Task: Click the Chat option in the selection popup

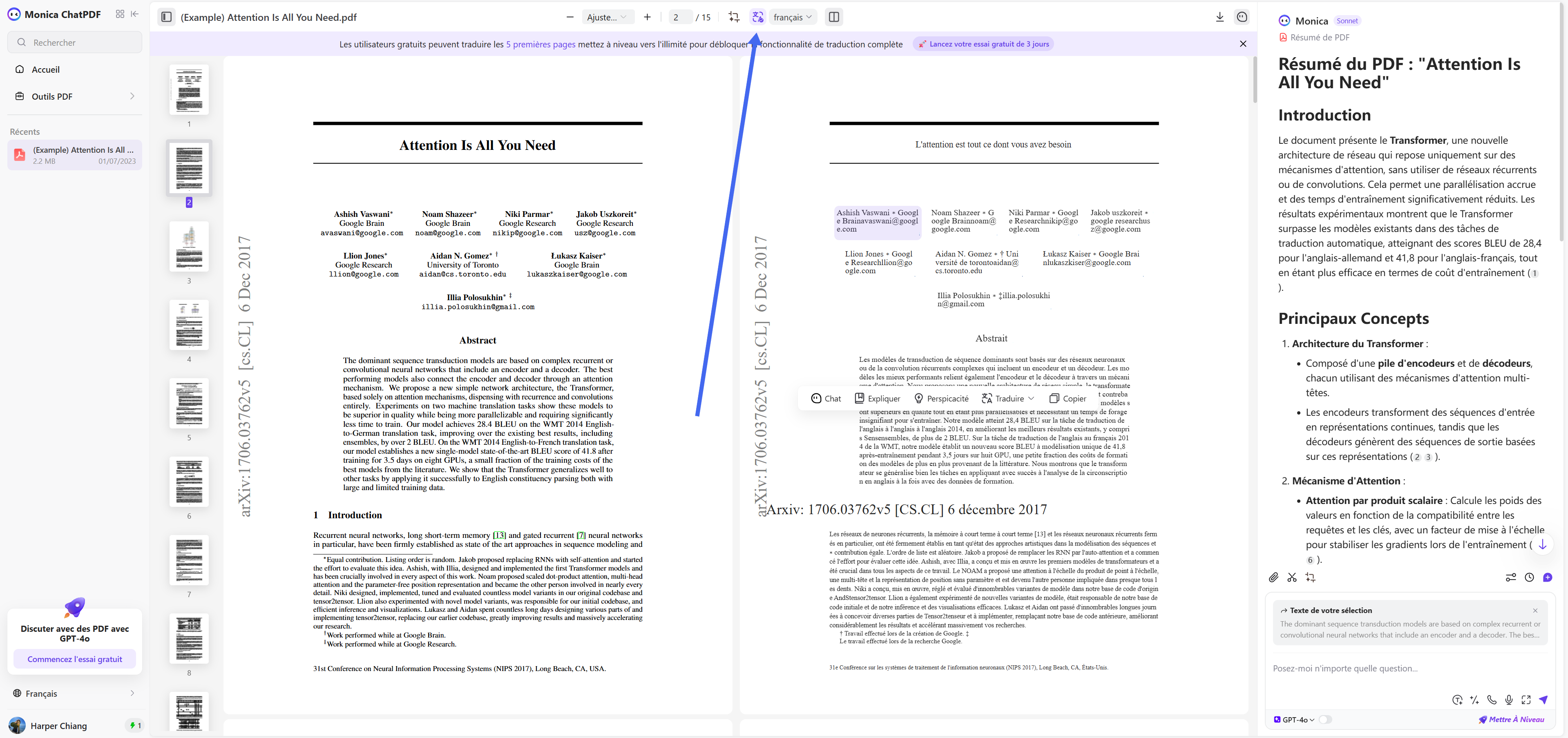Action: coord(825,399)
